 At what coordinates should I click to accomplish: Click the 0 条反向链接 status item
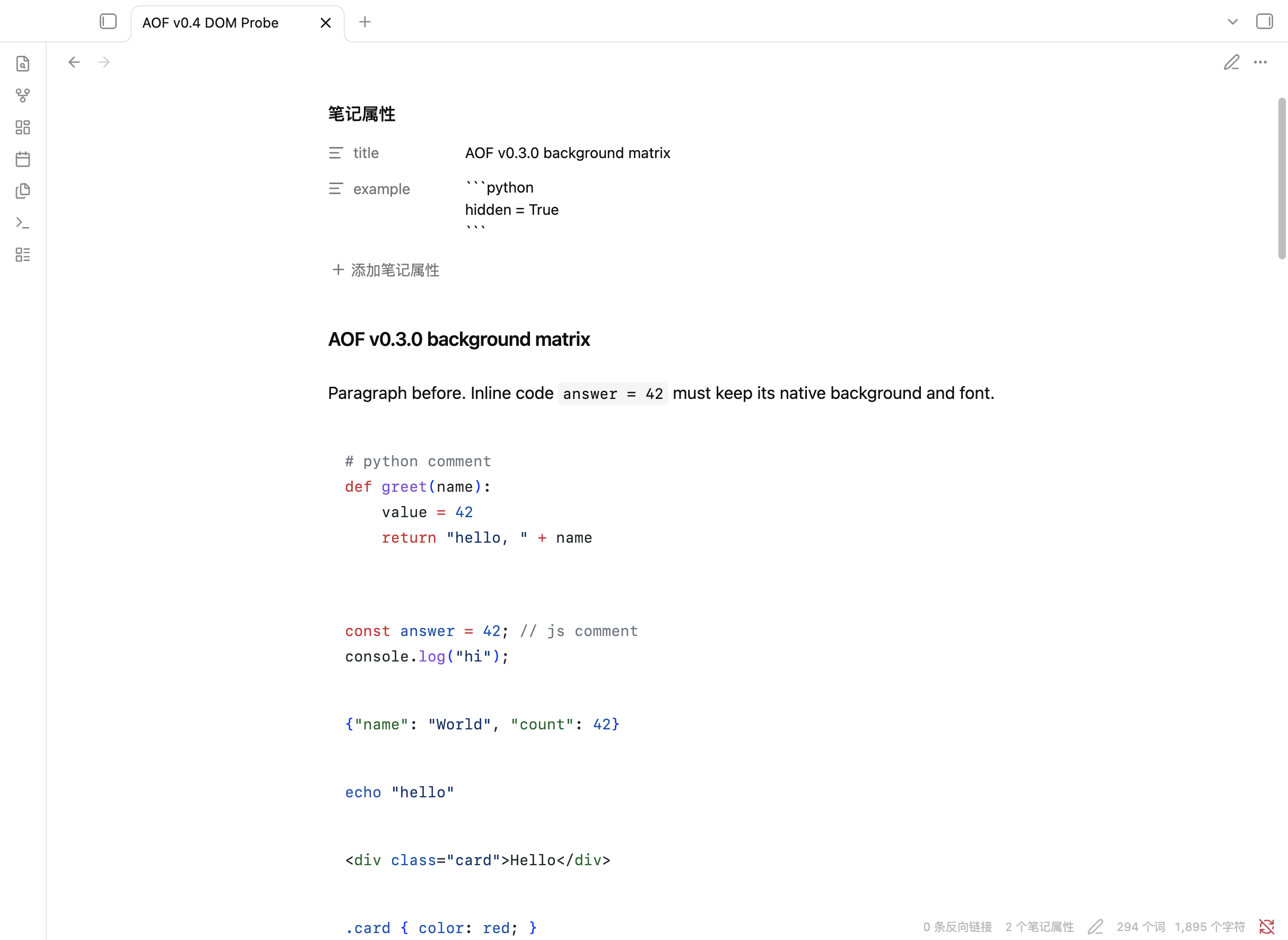coord(958,927)
